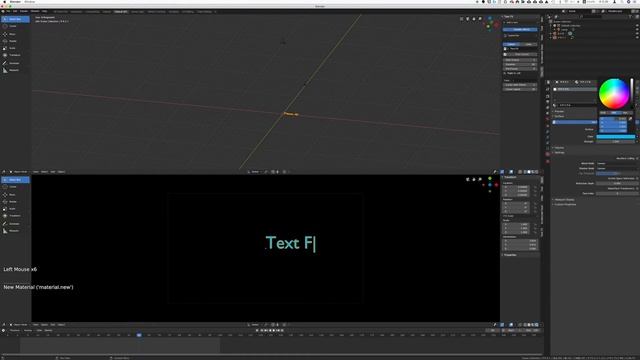
Task: Open Object Mode dropdown in upper viewport header
Action: pyautogui.click(x=19, y=172)
